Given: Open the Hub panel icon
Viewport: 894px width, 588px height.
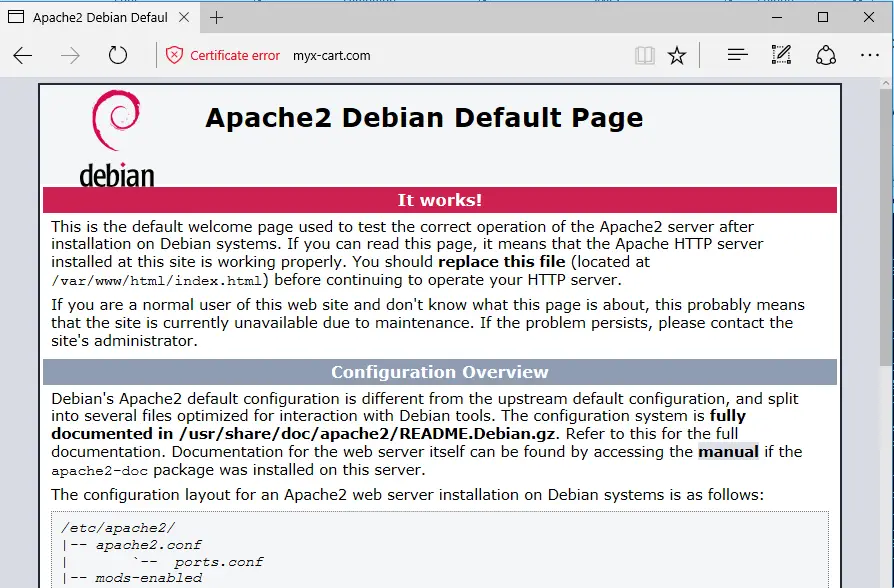Looking at the screenshot, I should click(737, 55).
